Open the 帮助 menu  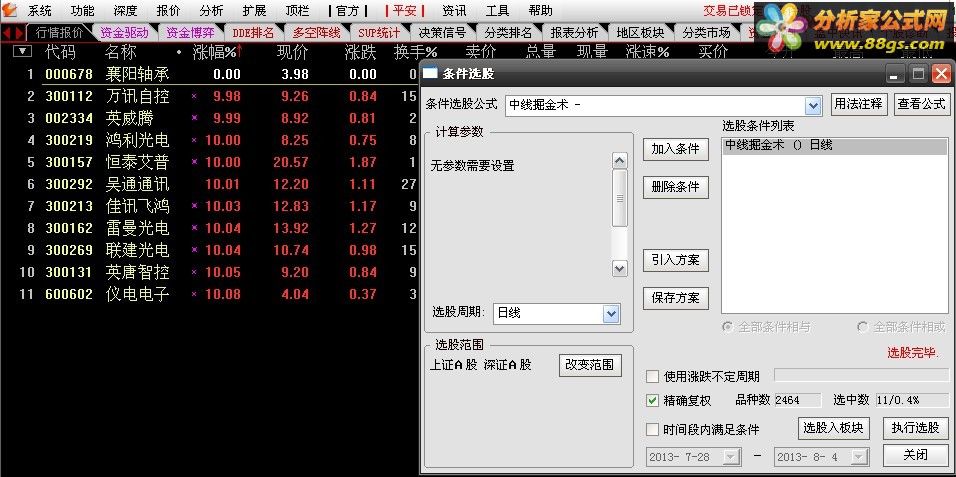pyautogui.click(x=541, y=10)
